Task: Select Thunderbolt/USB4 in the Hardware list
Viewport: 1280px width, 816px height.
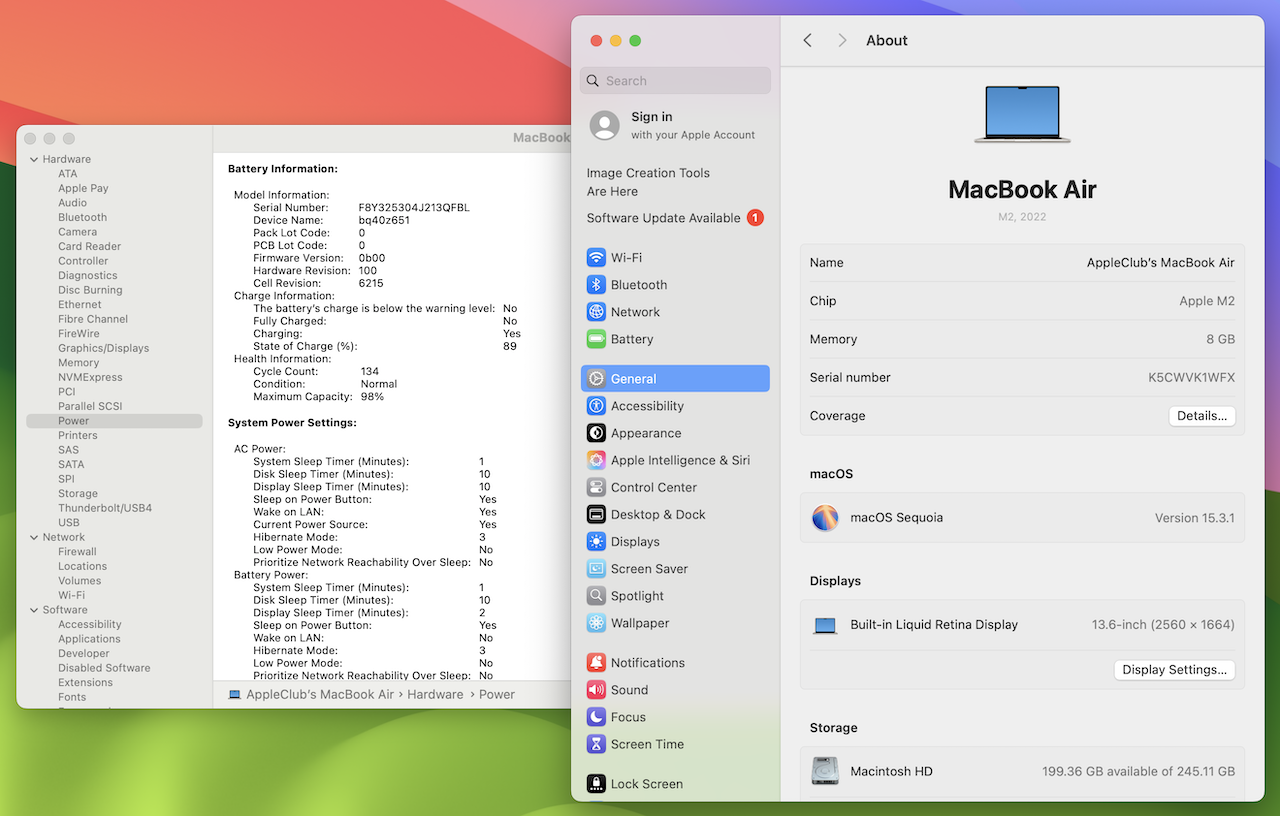Action: [x=105, y=508]
